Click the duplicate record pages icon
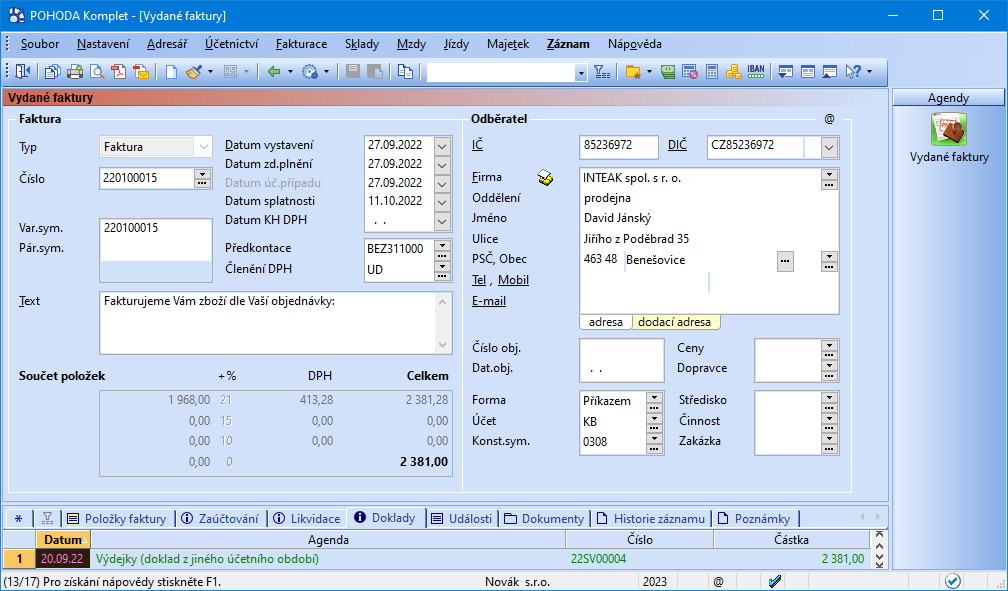This screenshot has height=591, width=1008. tap(405, 72)
